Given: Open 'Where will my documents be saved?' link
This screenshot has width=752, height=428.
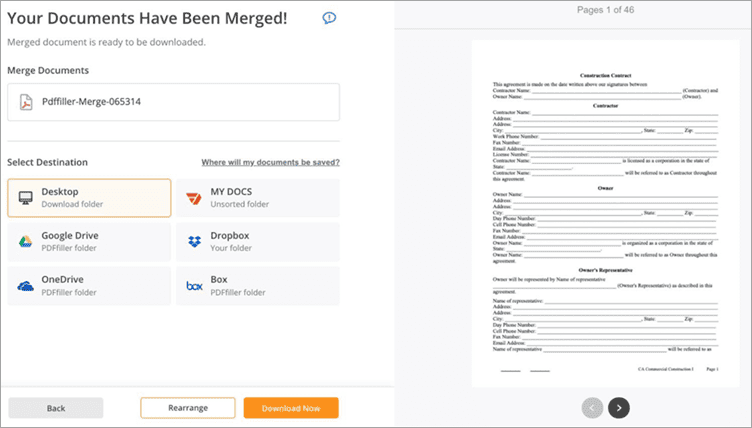Looking at the screenshot, I should pyautogui.click(x=270, y=162).
